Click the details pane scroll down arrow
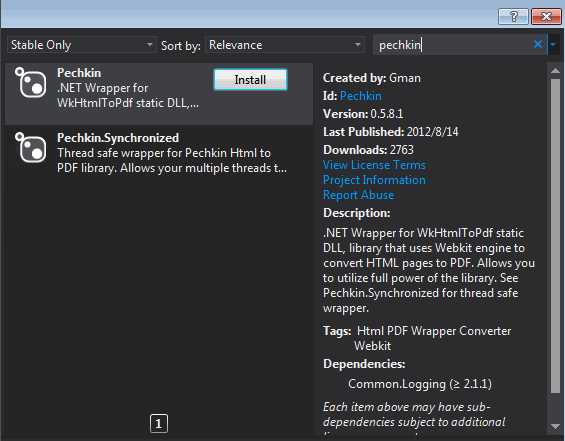565x441 pixels. click(x=555, y=427)
